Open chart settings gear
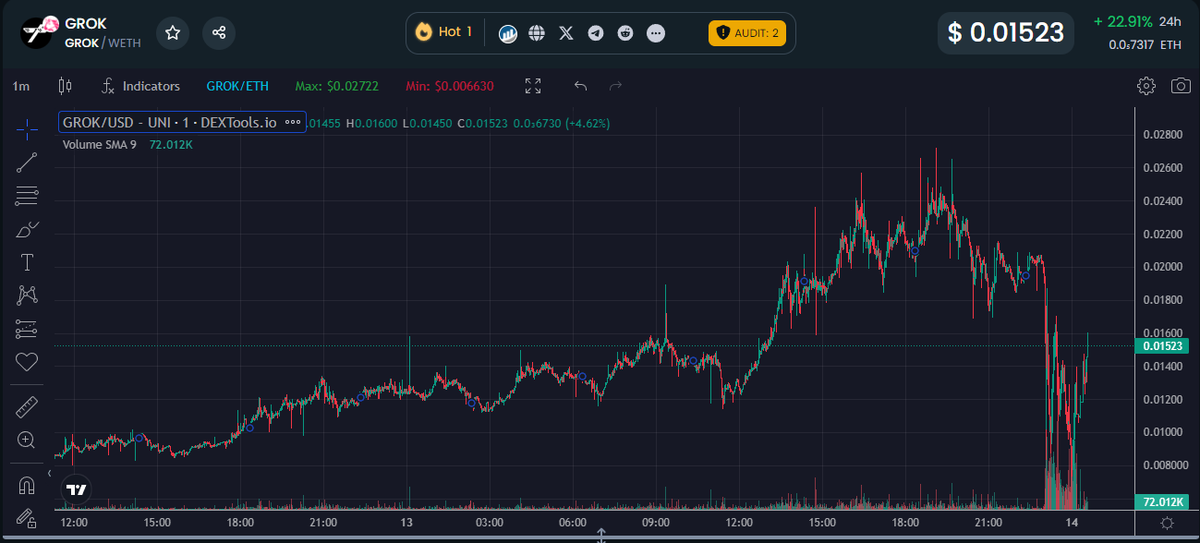Screen dimensions: 1200x543 1147,86
